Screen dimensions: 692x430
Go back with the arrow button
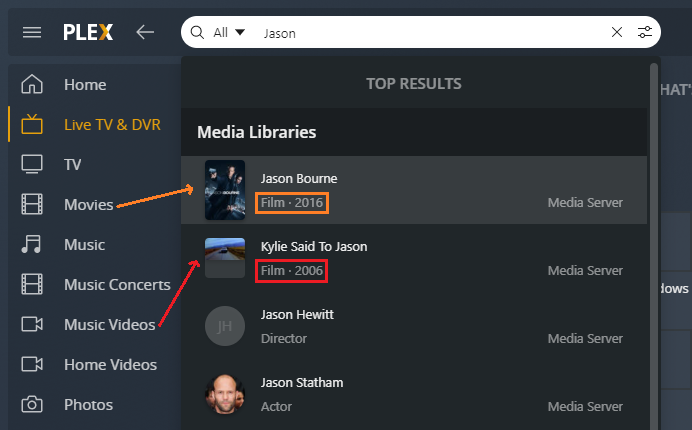[x=145, y=32]
